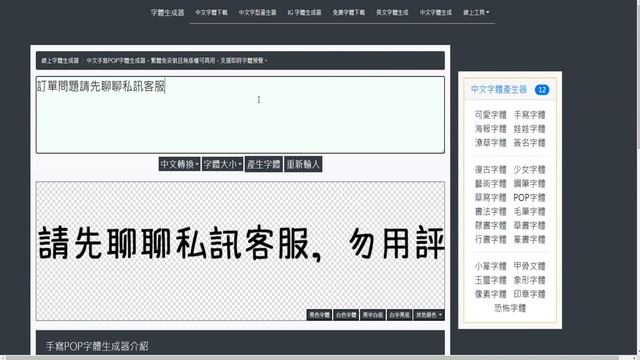Open the 毛筆字體 link
The image size is (640, 360).
[529, 211]
